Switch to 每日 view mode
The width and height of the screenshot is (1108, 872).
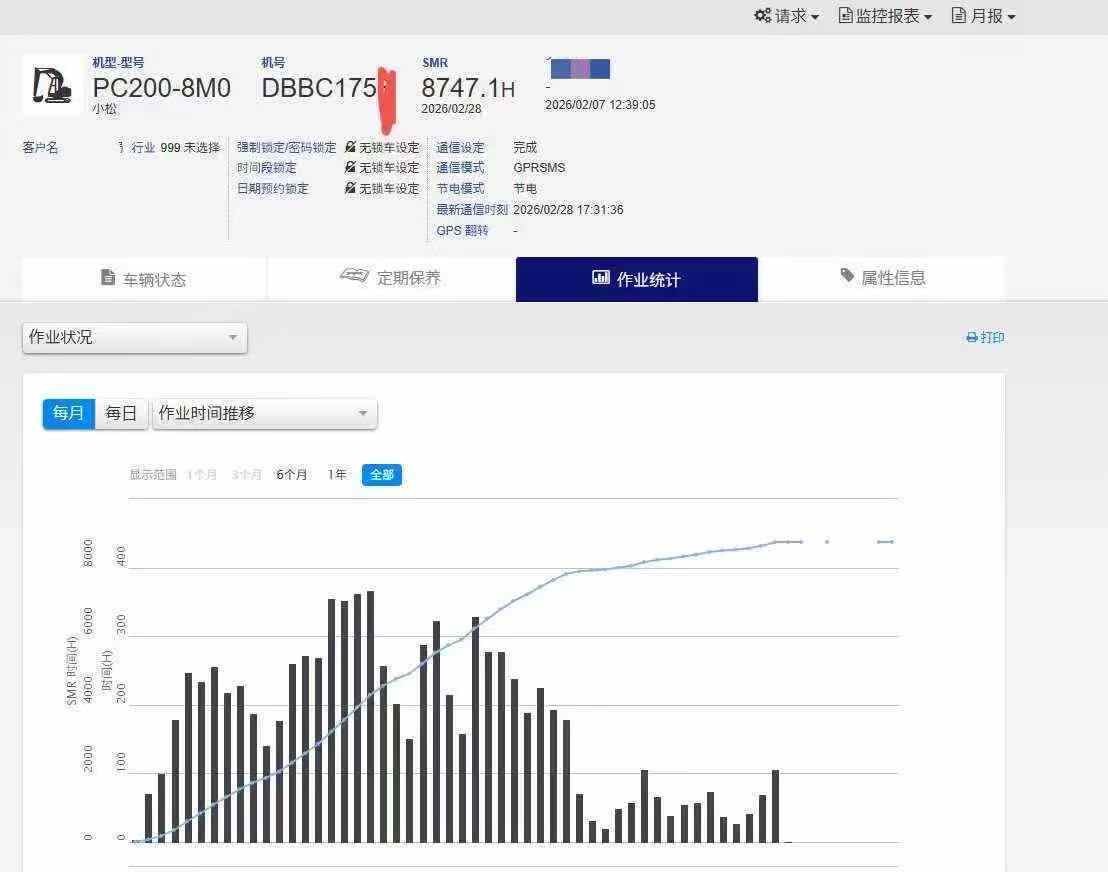pyautogui.click(x=119, y=413)
